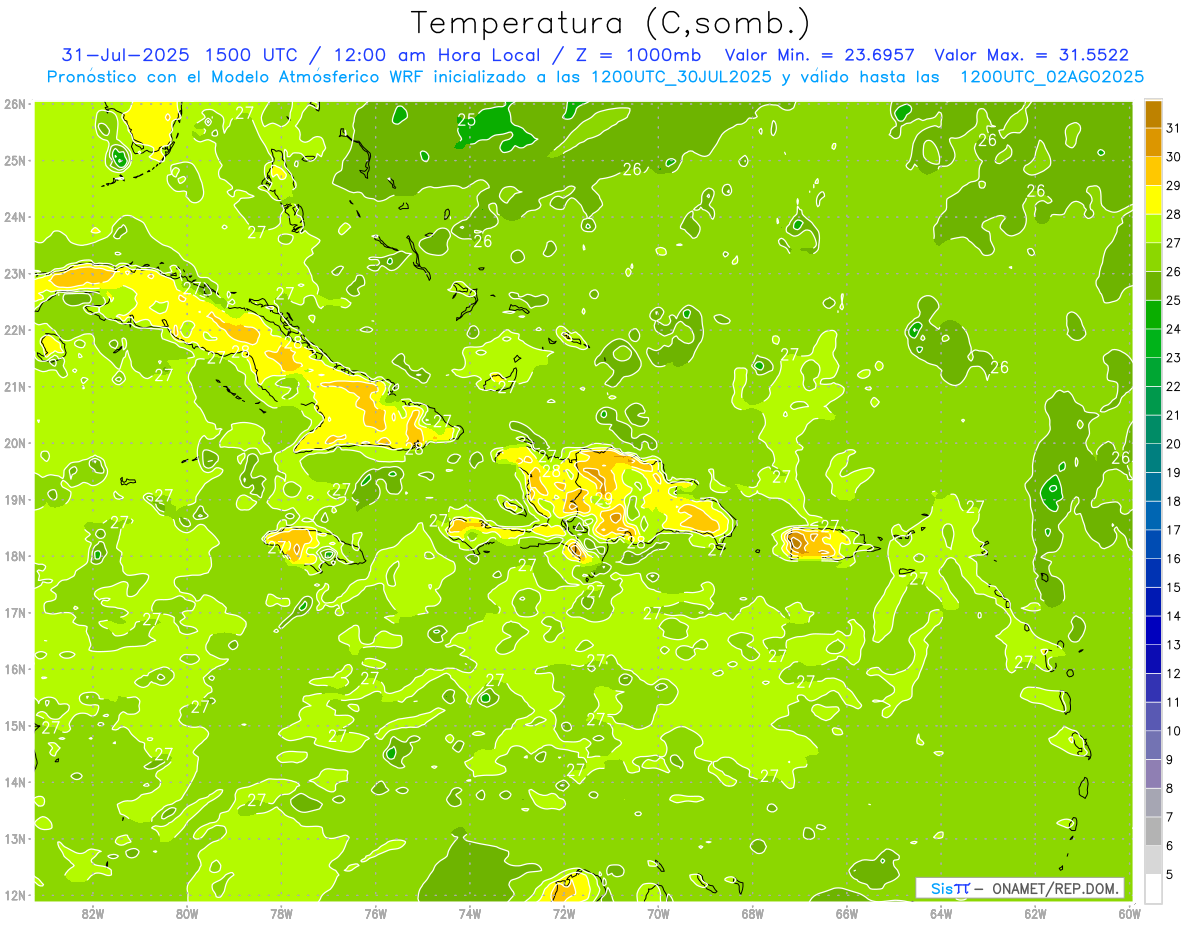Click the 15 label on the color scale
This screenshot has height=927, width=1200.
tap(1173, 588)
